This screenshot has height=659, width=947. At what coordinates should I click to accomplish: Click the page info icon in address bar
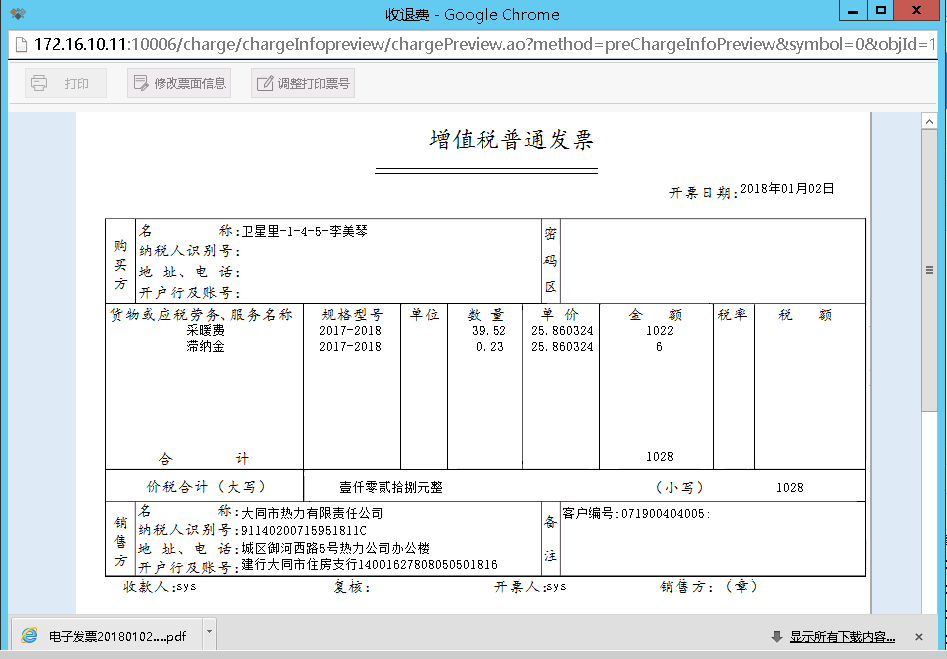[x=20, y=46]
